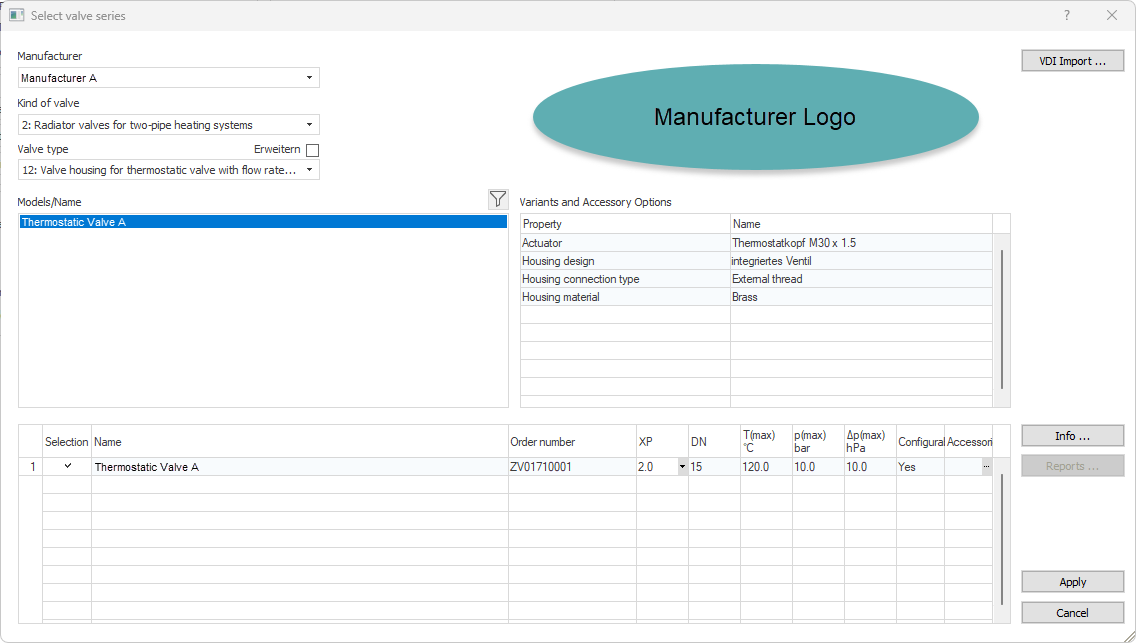The image size is (1136, 643).
Task: Click the filter funnel icon above Models list
Action: point(498,199)
